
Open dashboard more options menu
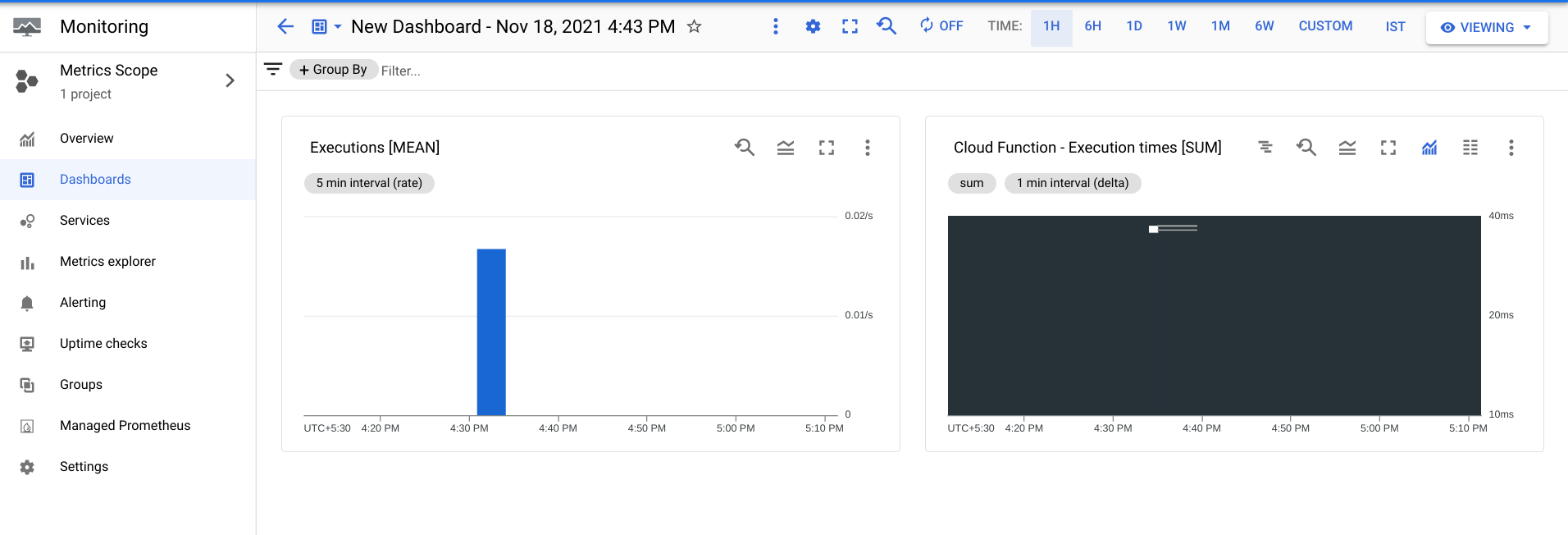pyautogui.click(x=775, y=26)
